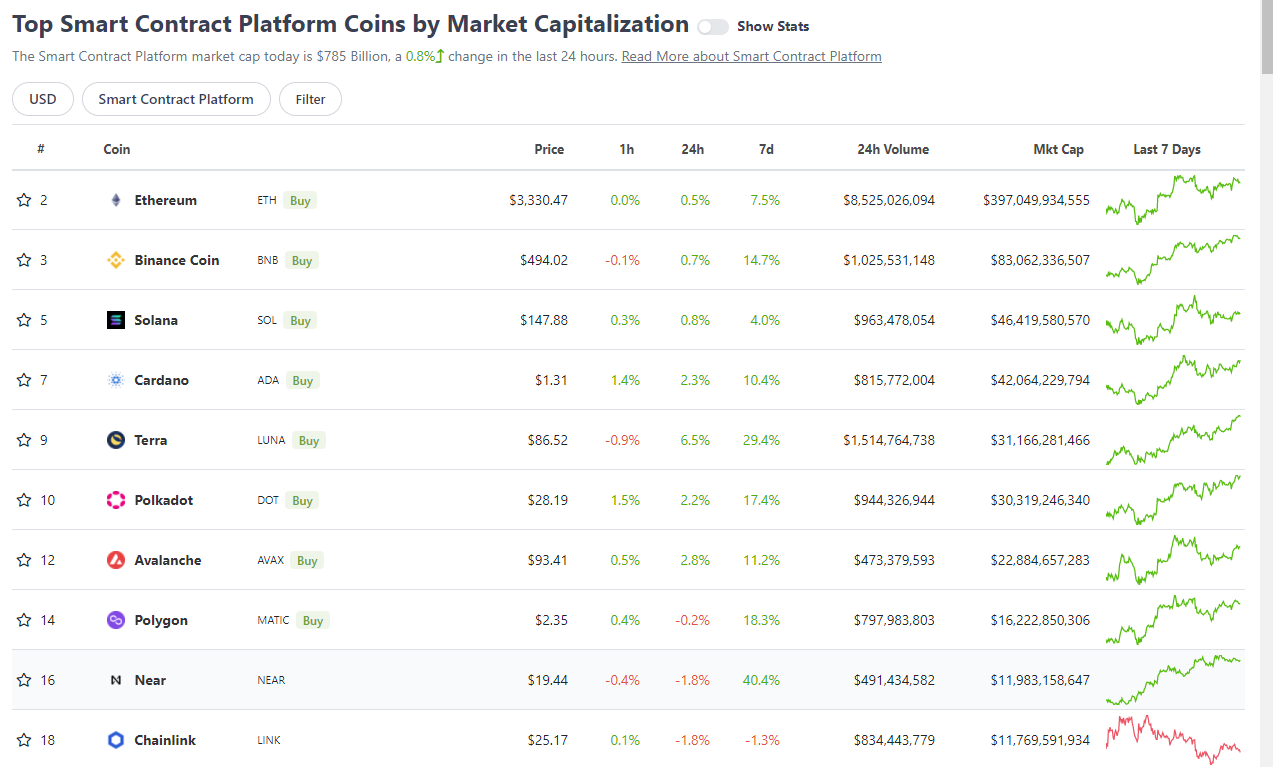Click the Cardano logo icon
Screen dimensions: 1273x767
tap(116, 380)
